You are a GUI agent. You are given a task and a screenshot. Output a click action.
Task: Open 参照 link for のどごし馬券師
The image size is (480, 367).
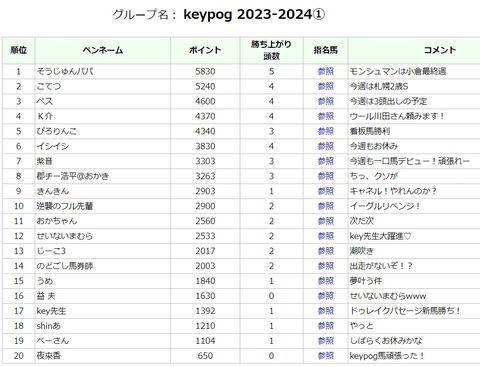point(326,266)
